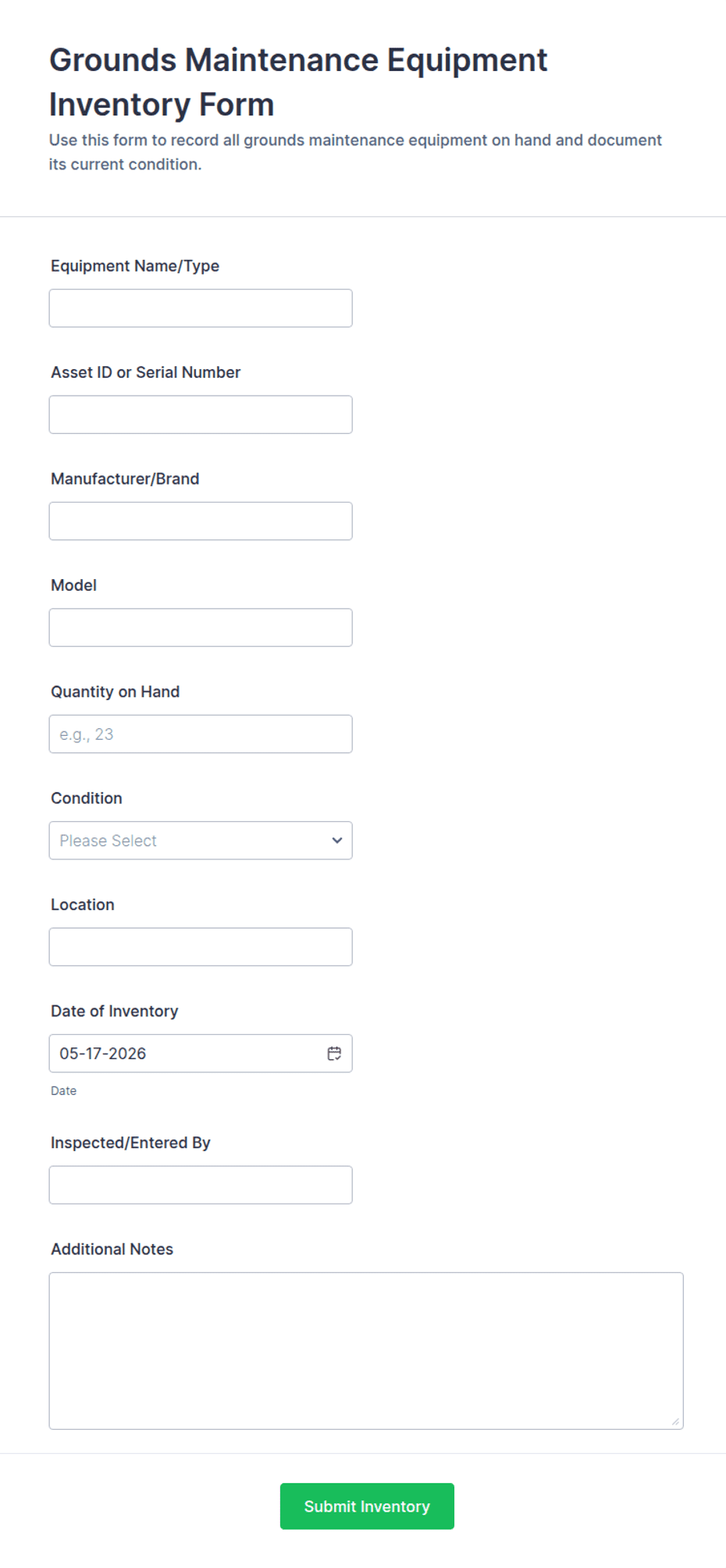Screen dimensions: 726x1568
Task: Expand the Condition dropdown chevron
Action: click(x=337, y=841)
